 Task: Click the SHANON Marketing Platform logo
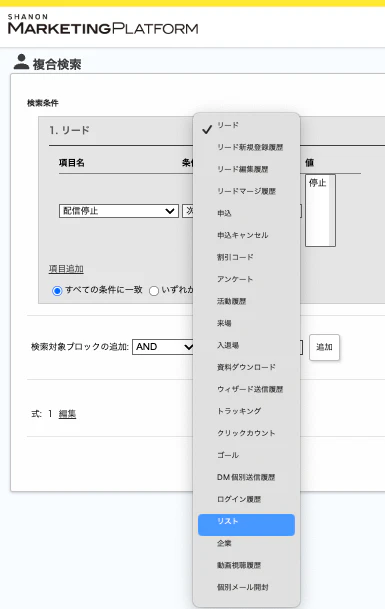[103, 24]
